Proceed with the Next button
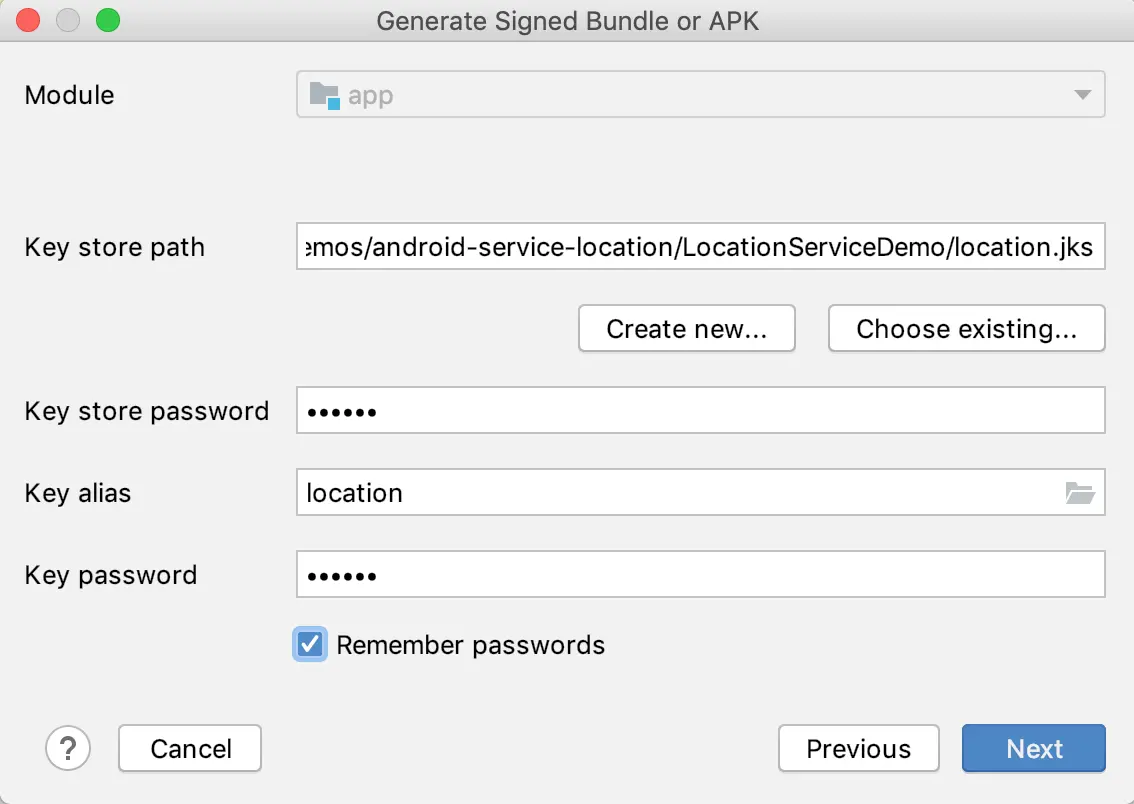This screenshot has width=1134, height=804. click(x=1033, y=748)
